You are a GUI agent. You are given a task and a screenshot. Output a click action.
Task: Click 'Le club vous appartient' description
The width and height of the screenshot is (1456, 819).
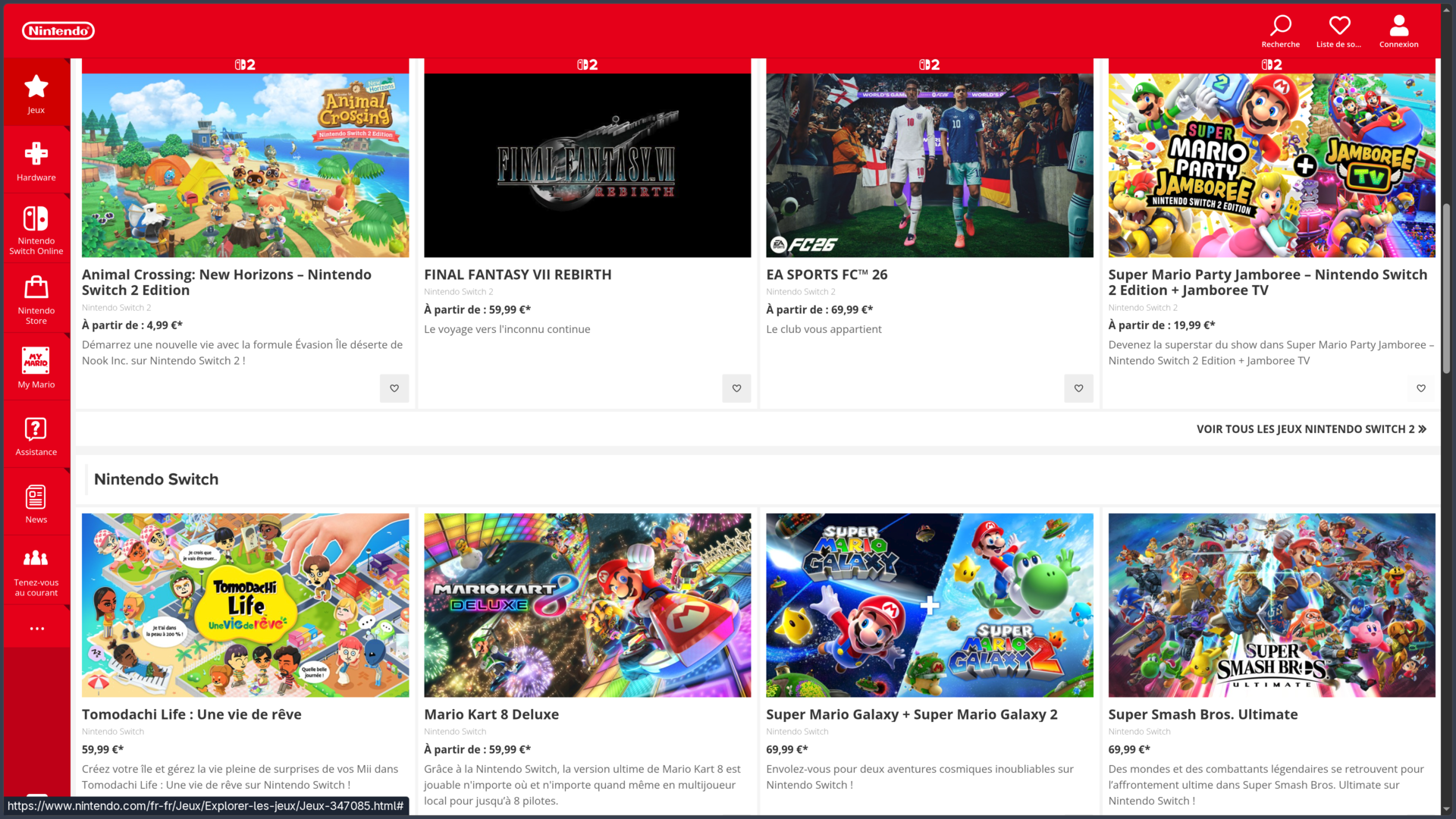tap(824, 329)
